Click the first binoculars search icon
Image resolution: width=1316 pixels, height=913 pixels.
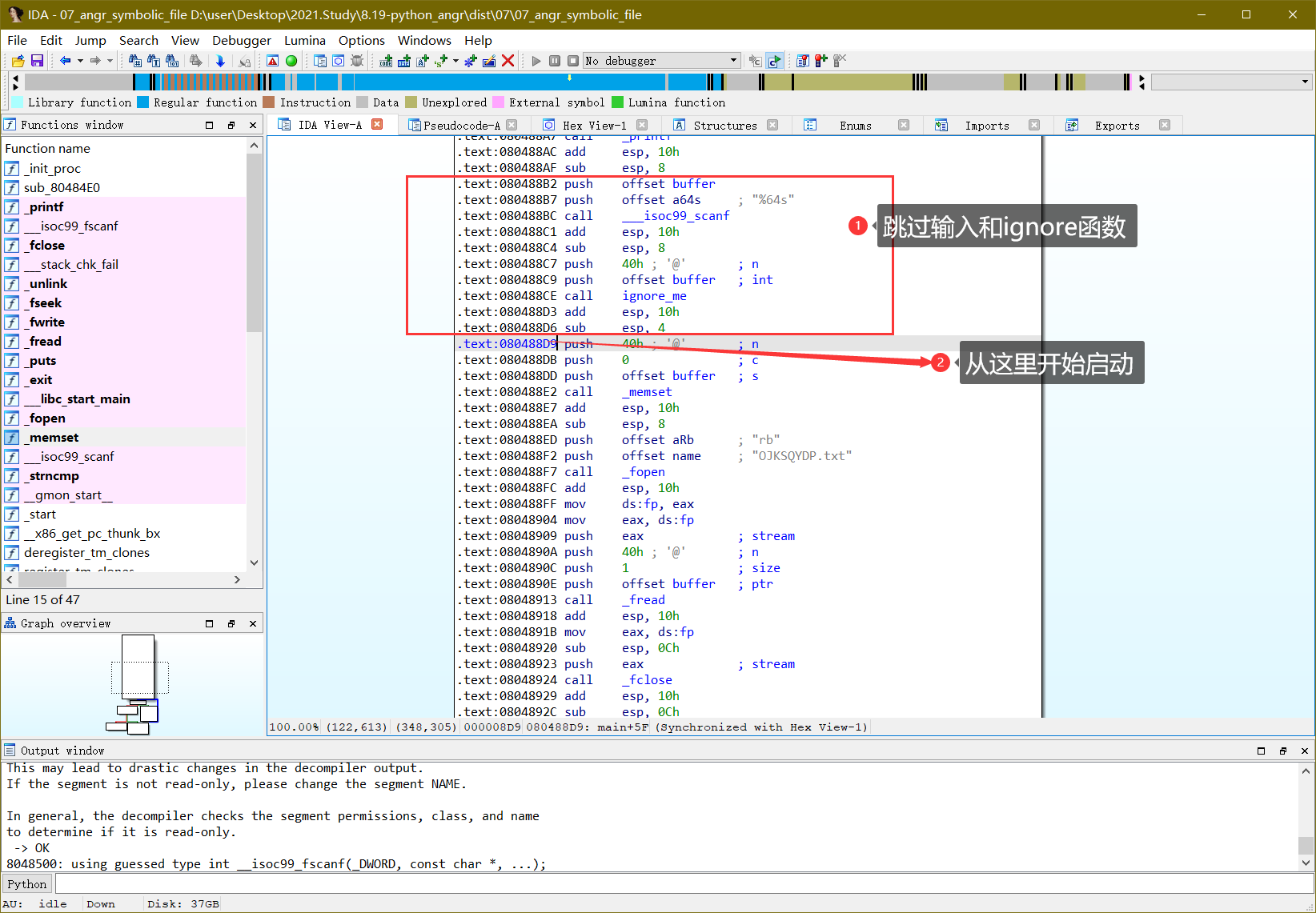click(x=135, y=61)
